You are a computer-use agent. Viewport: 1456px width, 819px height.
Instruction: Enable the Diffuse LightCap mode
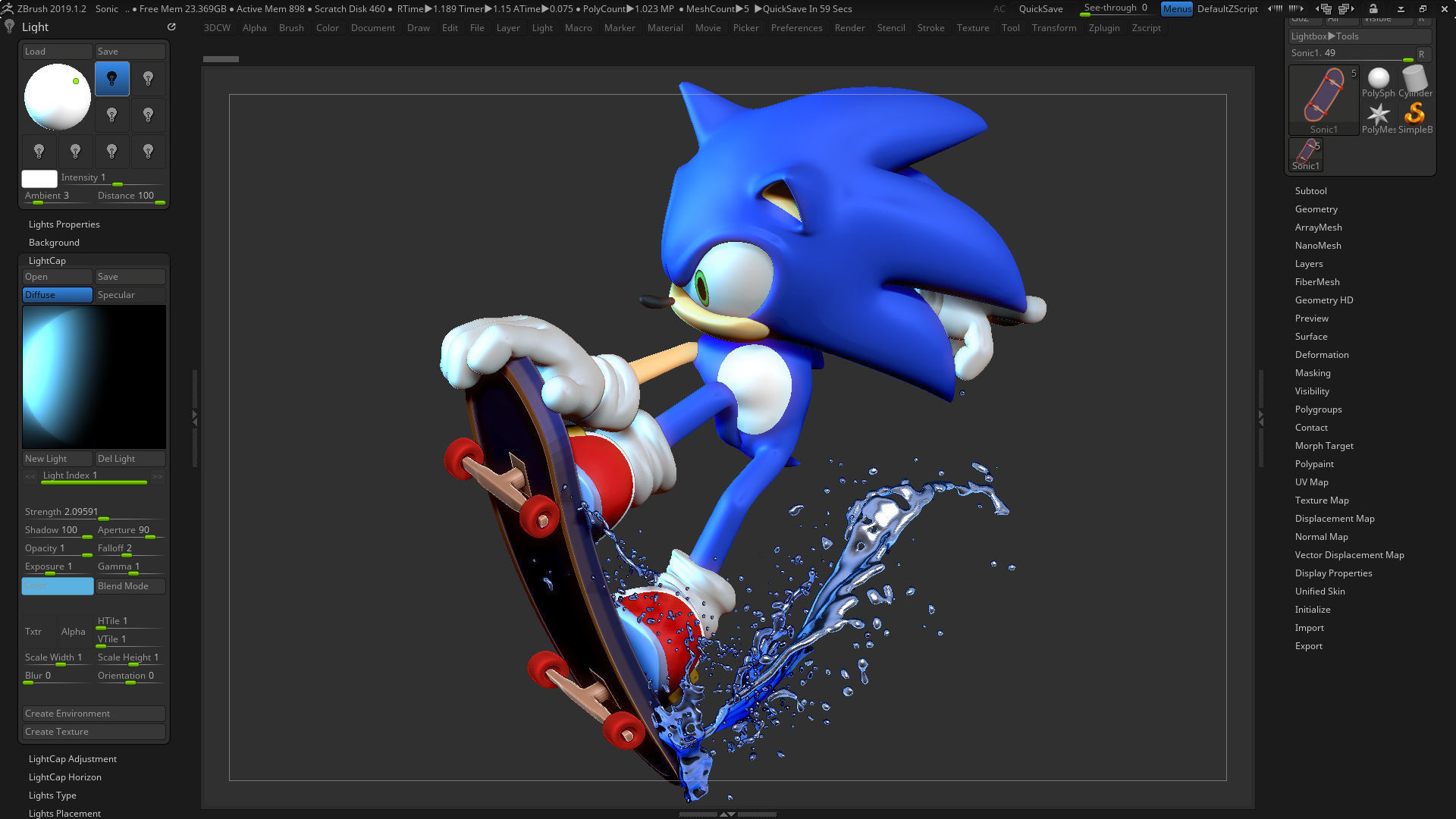58,295
